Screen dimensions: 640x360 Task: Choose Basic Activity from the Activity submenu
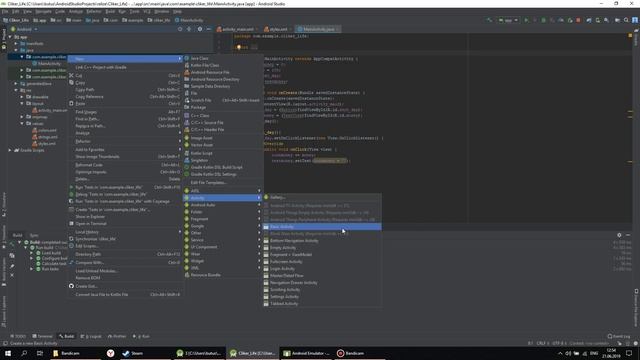[322, 227]
